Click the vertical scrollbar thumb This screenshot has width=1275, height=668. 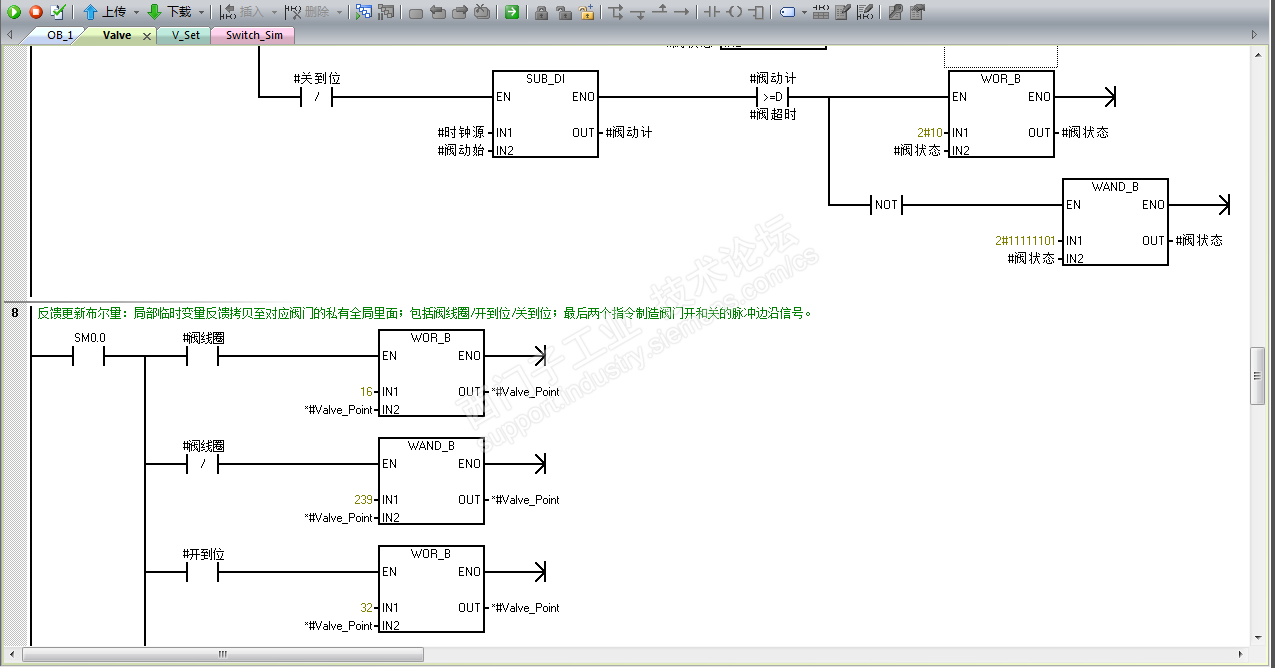(x=1258, y=376)
